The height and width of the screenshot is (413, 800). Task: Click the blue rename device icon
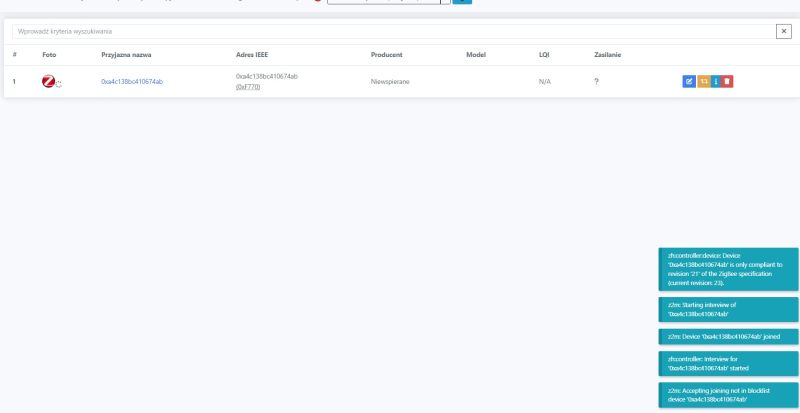click(689, 82)
